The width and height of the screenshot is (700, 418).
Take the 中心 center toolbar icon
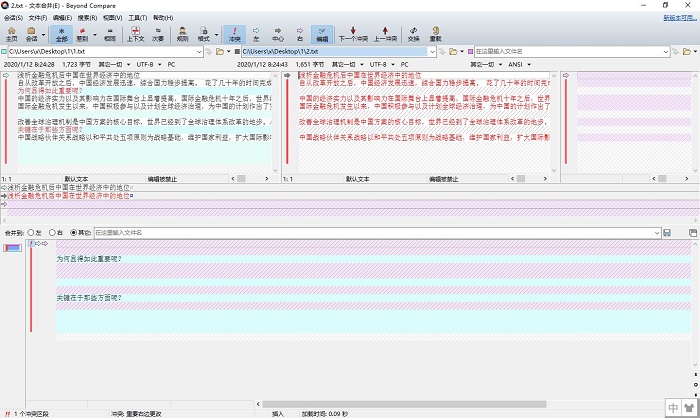278,34
